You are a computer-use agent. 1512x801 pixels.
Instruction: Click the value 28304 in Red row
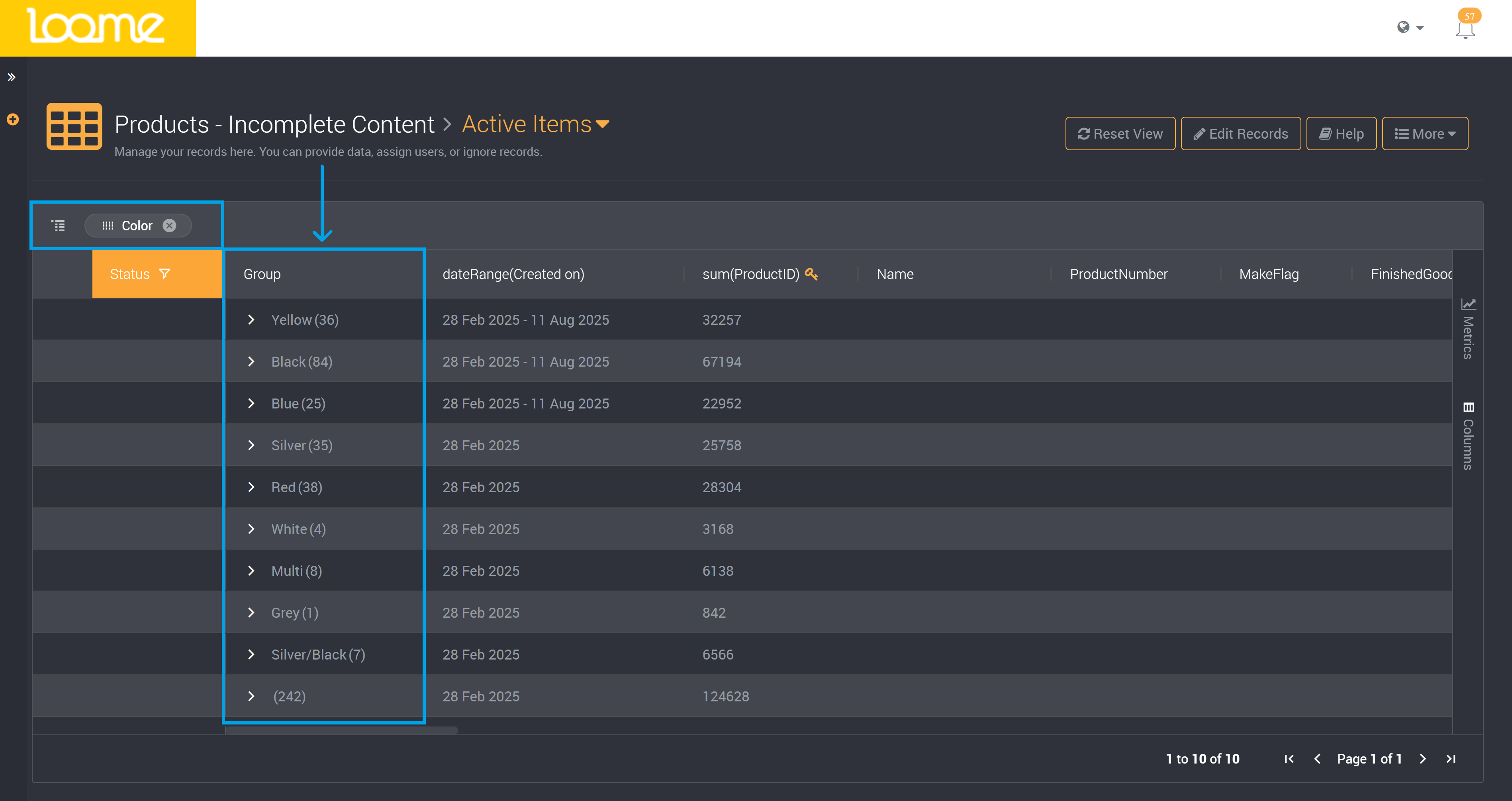coord(722,487)
